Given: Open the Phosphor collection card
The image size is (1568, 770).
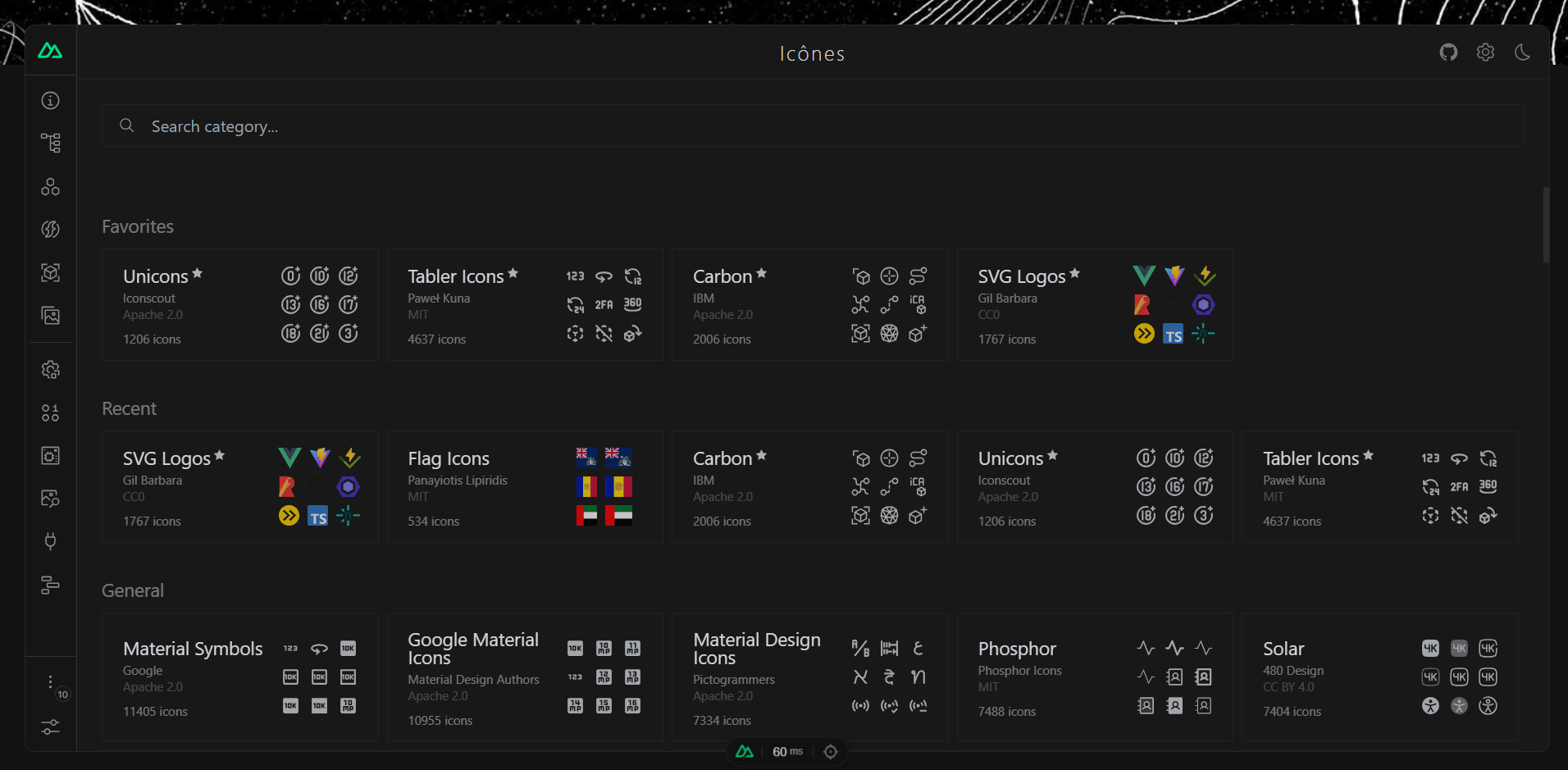Looking at the screenshot, I should point(1095,677).
